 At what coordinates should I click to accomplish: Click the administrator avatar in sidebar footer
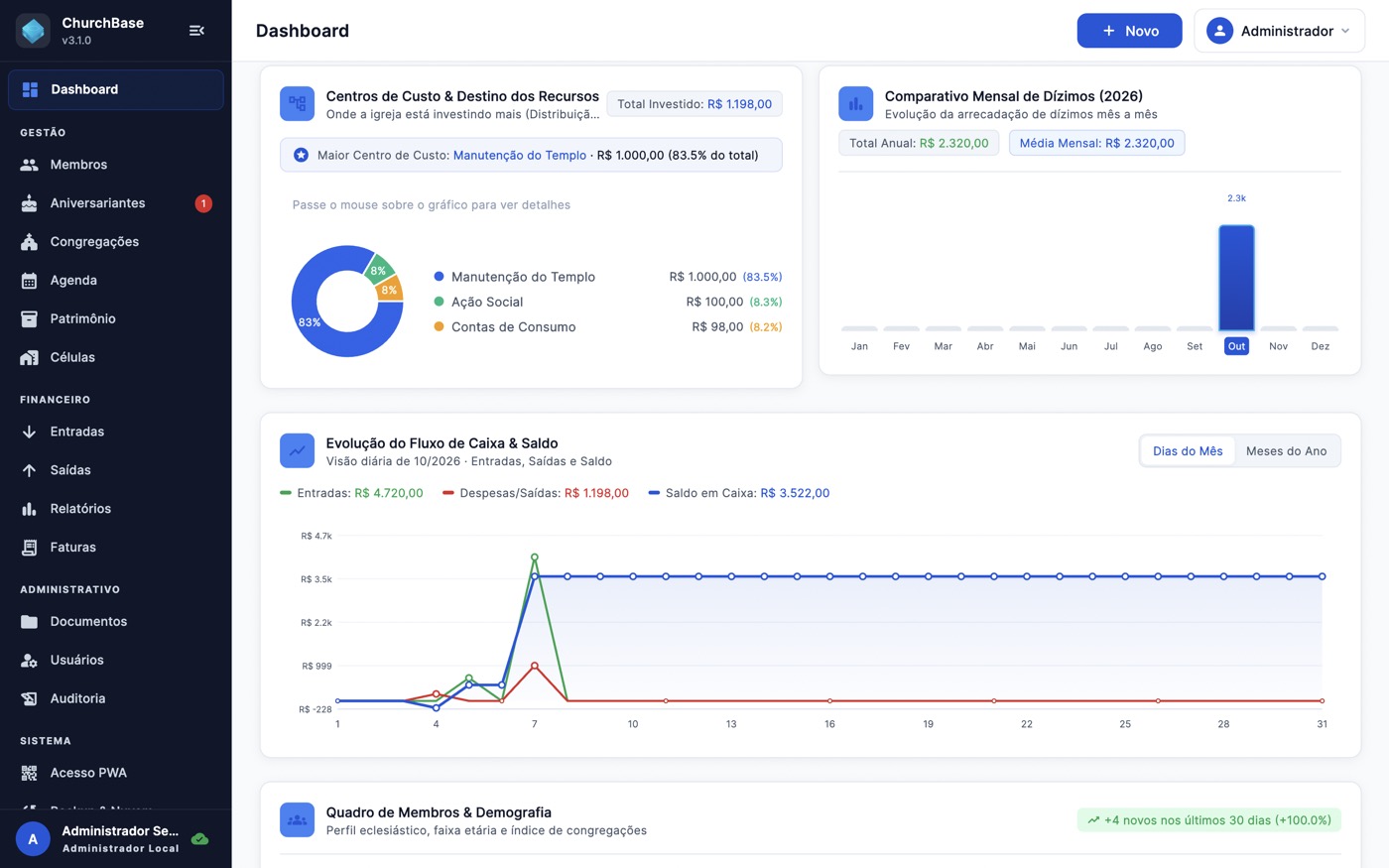pos(33,839)
